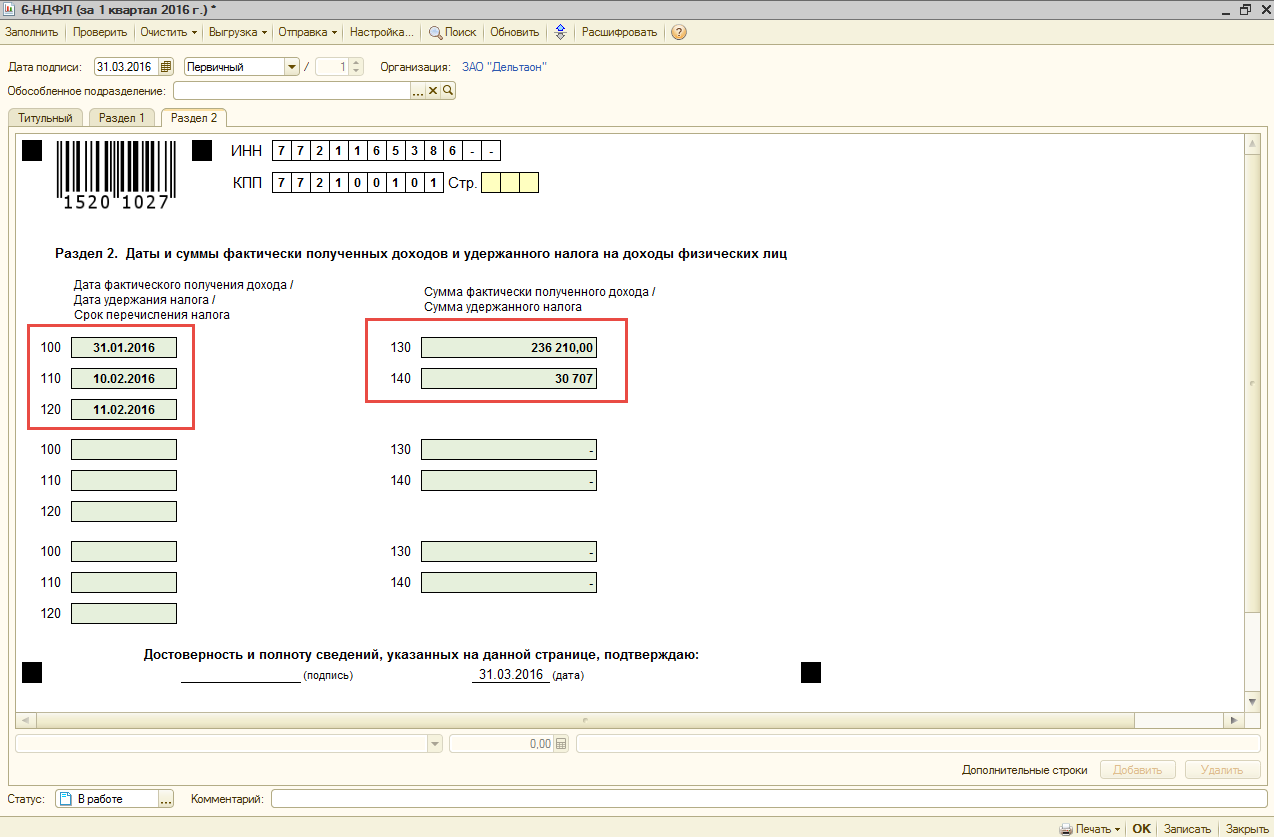Click the Заполнить toolbar button

click(32, 32)
